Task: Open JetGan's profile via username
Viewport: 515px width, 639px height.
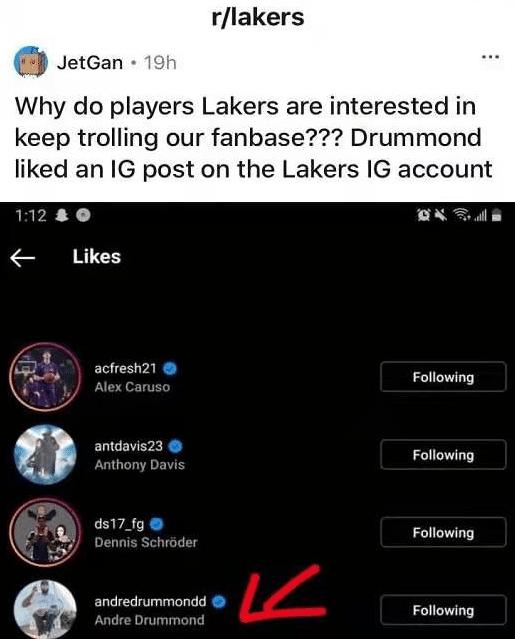Action: point(90,62)
